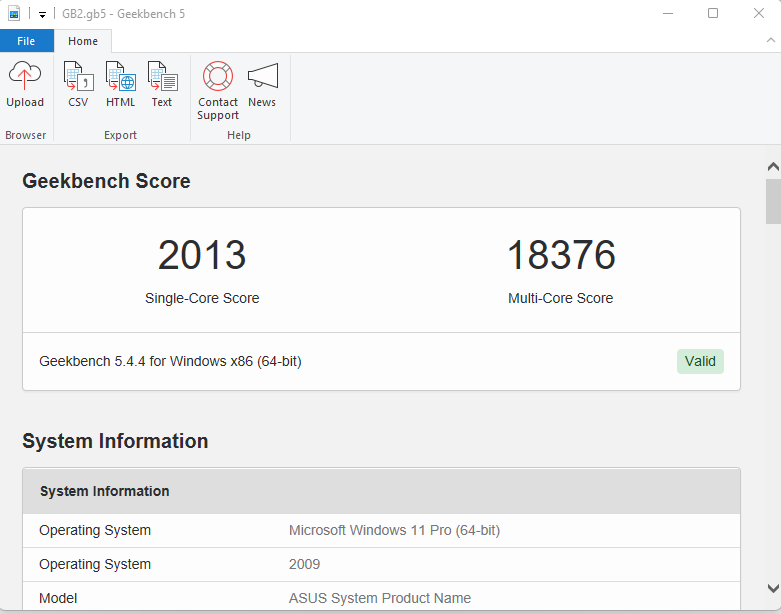Click the Multi-Core Score label

(x=560, y=298)
